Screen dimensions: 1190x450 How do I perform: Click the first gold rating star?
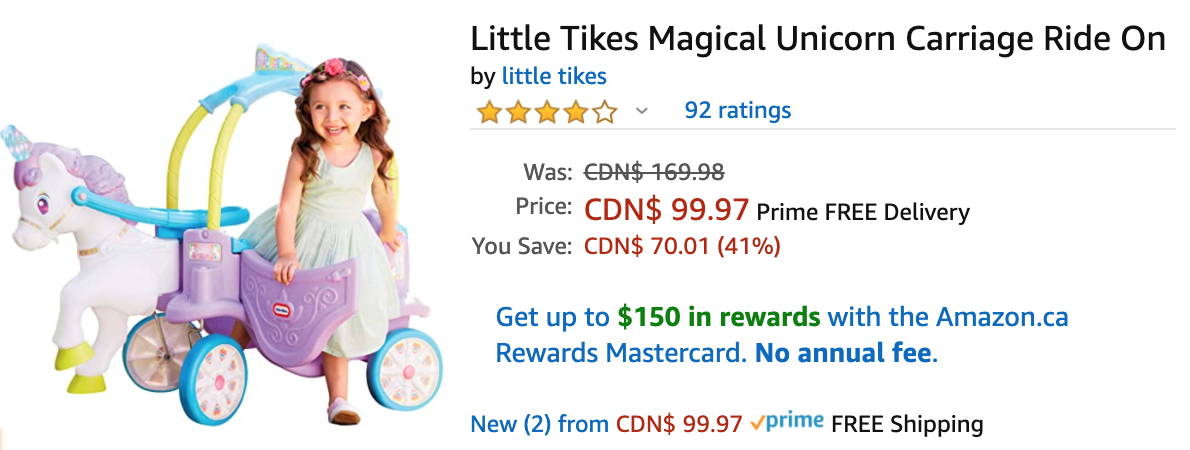(x=489, y=111)
